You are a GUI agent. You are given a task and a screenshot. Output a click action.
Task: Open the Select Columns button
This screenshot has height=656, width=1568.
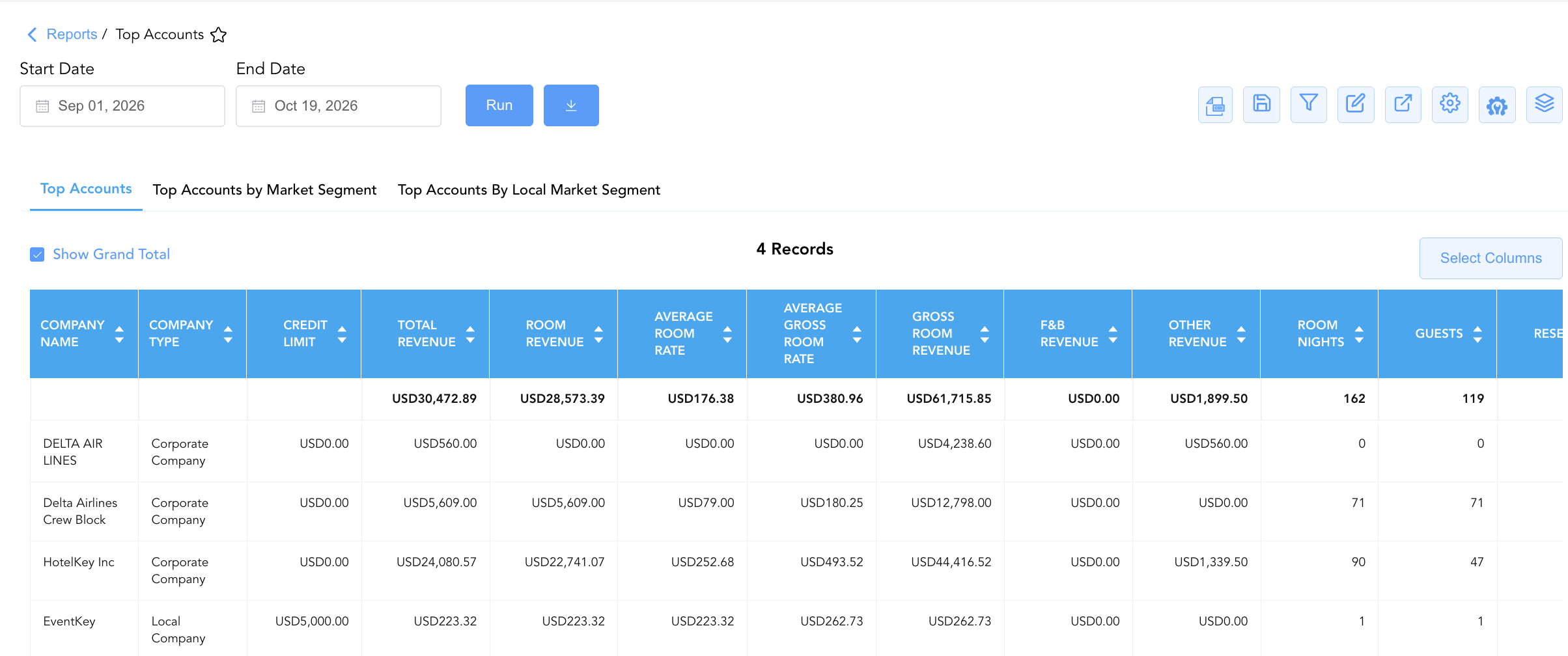[x=1491, y=258]
